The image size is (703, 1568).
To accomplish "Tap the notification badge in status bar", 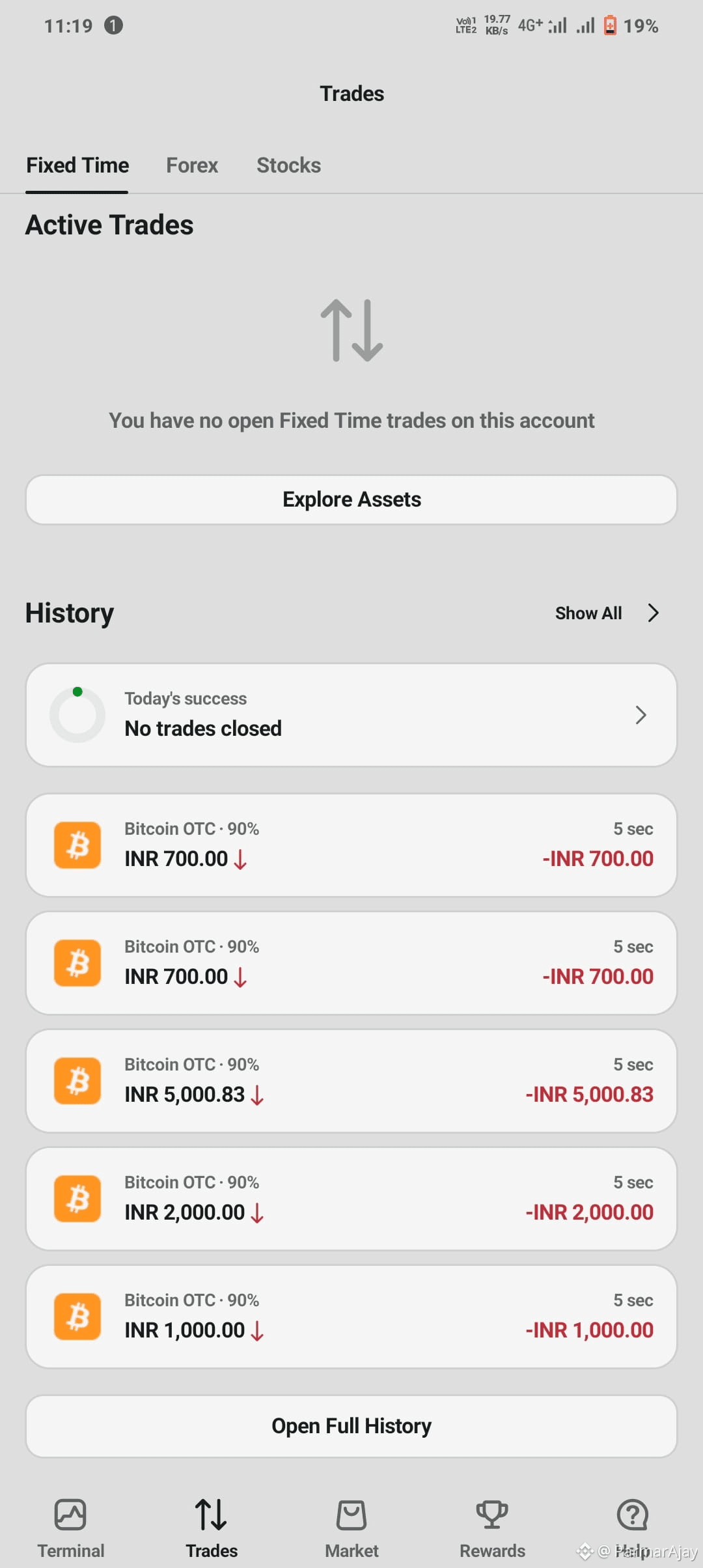I will coord(113,25).
